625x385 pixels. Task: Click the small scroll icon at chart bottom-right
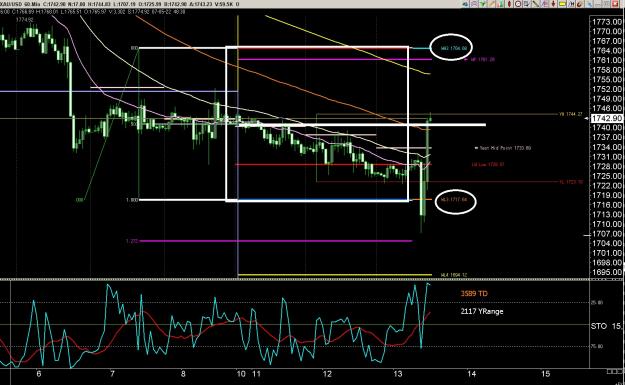click(x=615, y=371)
